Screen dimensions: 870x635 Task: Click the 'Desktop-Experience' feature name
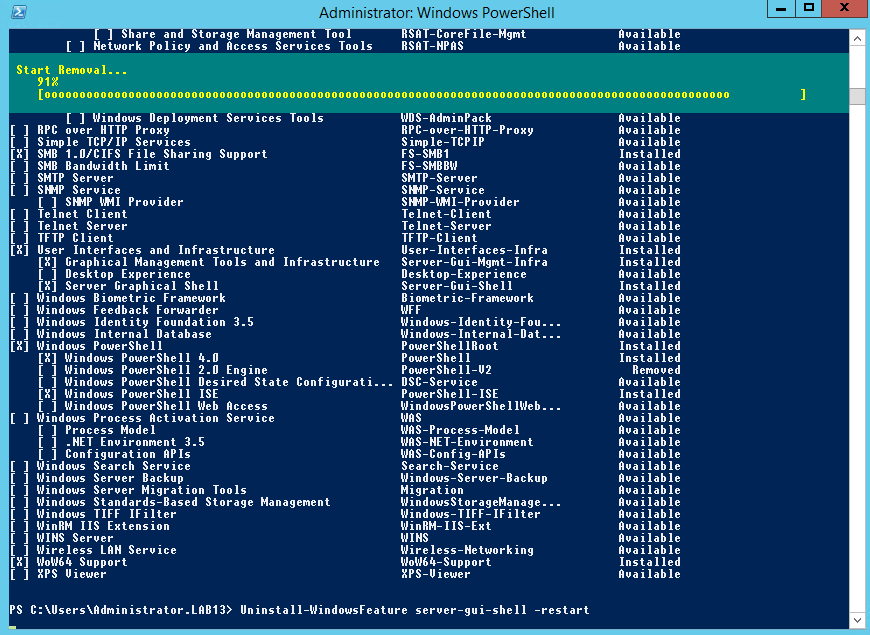[x=463, y=274]
